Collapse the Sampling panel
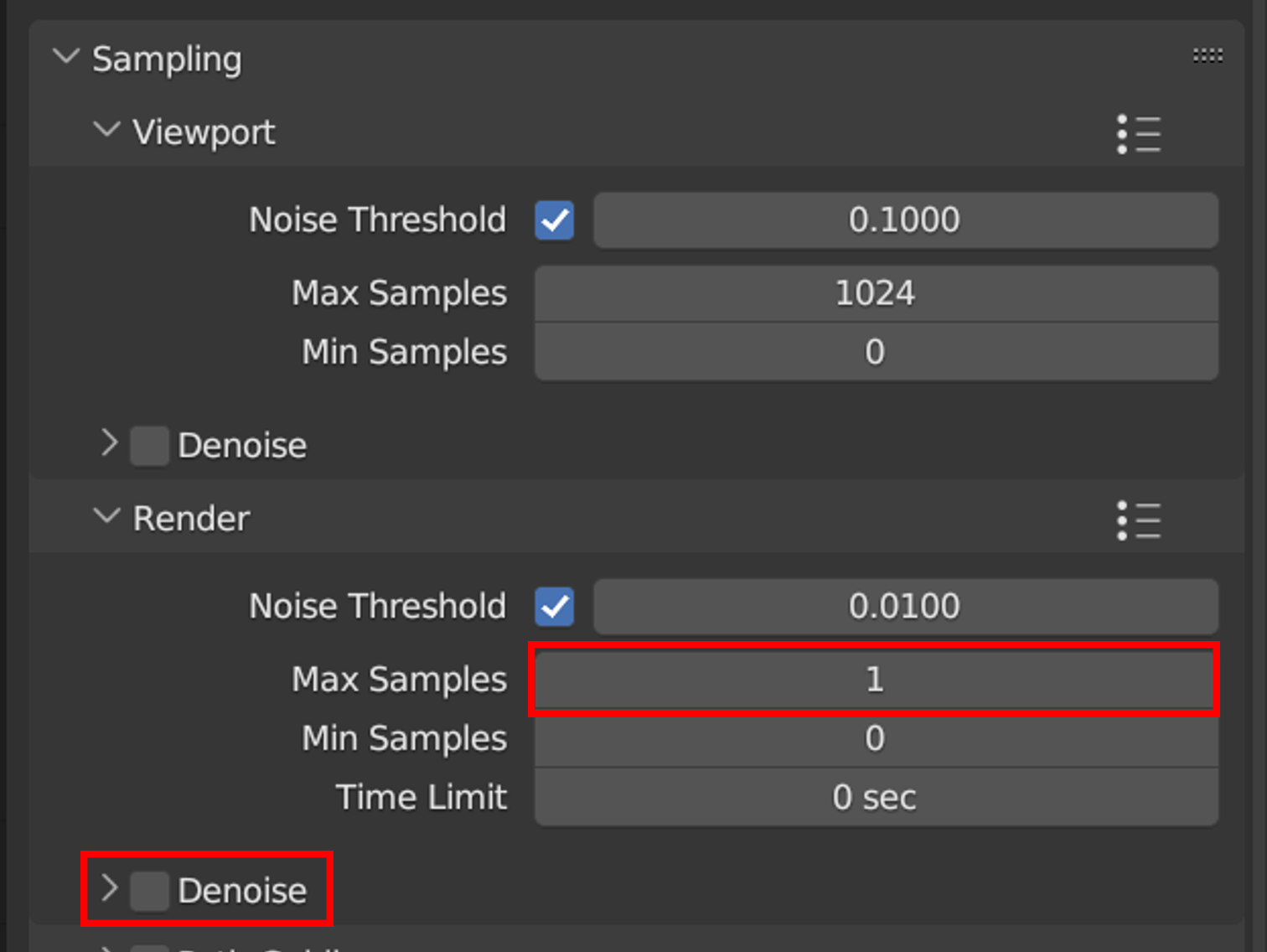 (x=65, y=58)
